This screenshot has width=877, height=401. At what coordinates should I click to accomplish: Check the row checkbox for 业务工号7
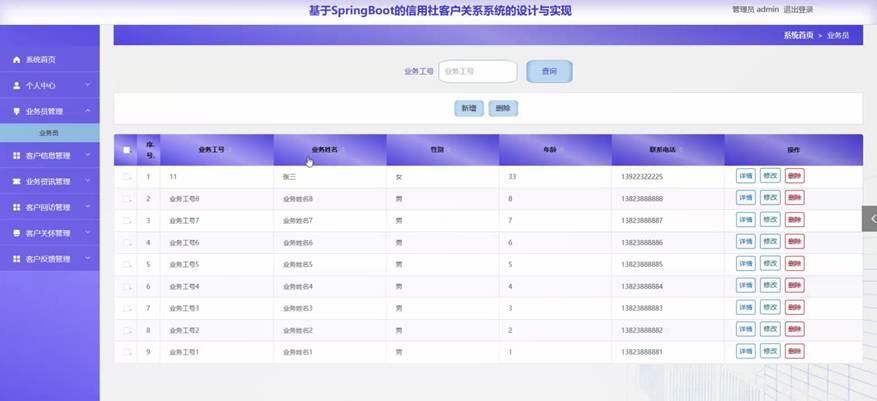pyautogui.click(x=126, y=220)
